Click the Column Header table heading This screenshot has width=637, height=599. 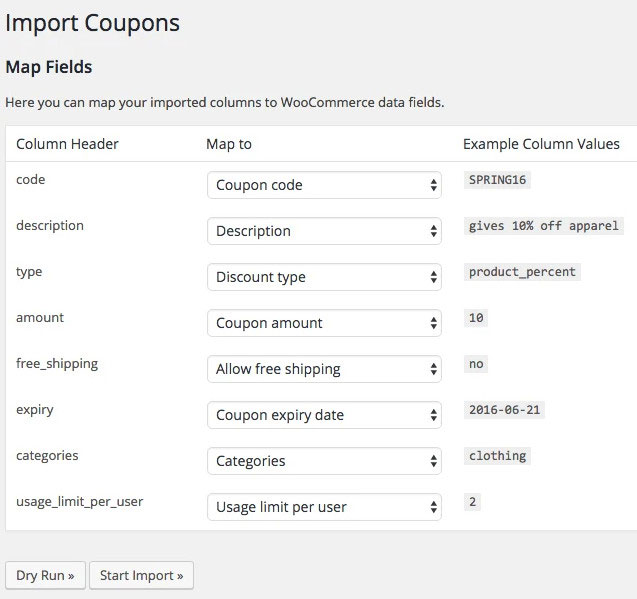click(67, 144)
